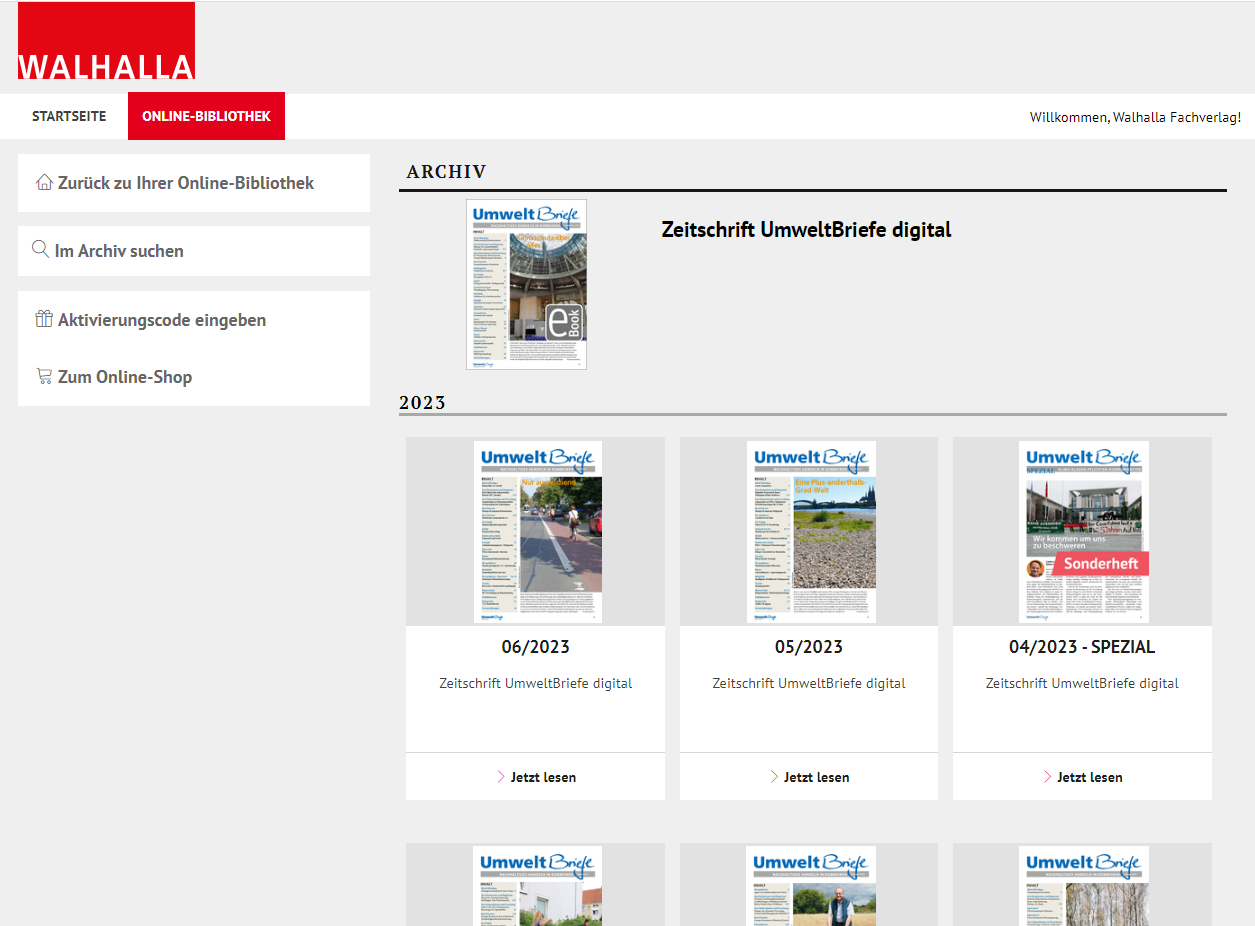
Task: Click the house icon beside Zurück zu Ihrer Online-Bibliothek
Action: tap(44, 182)
